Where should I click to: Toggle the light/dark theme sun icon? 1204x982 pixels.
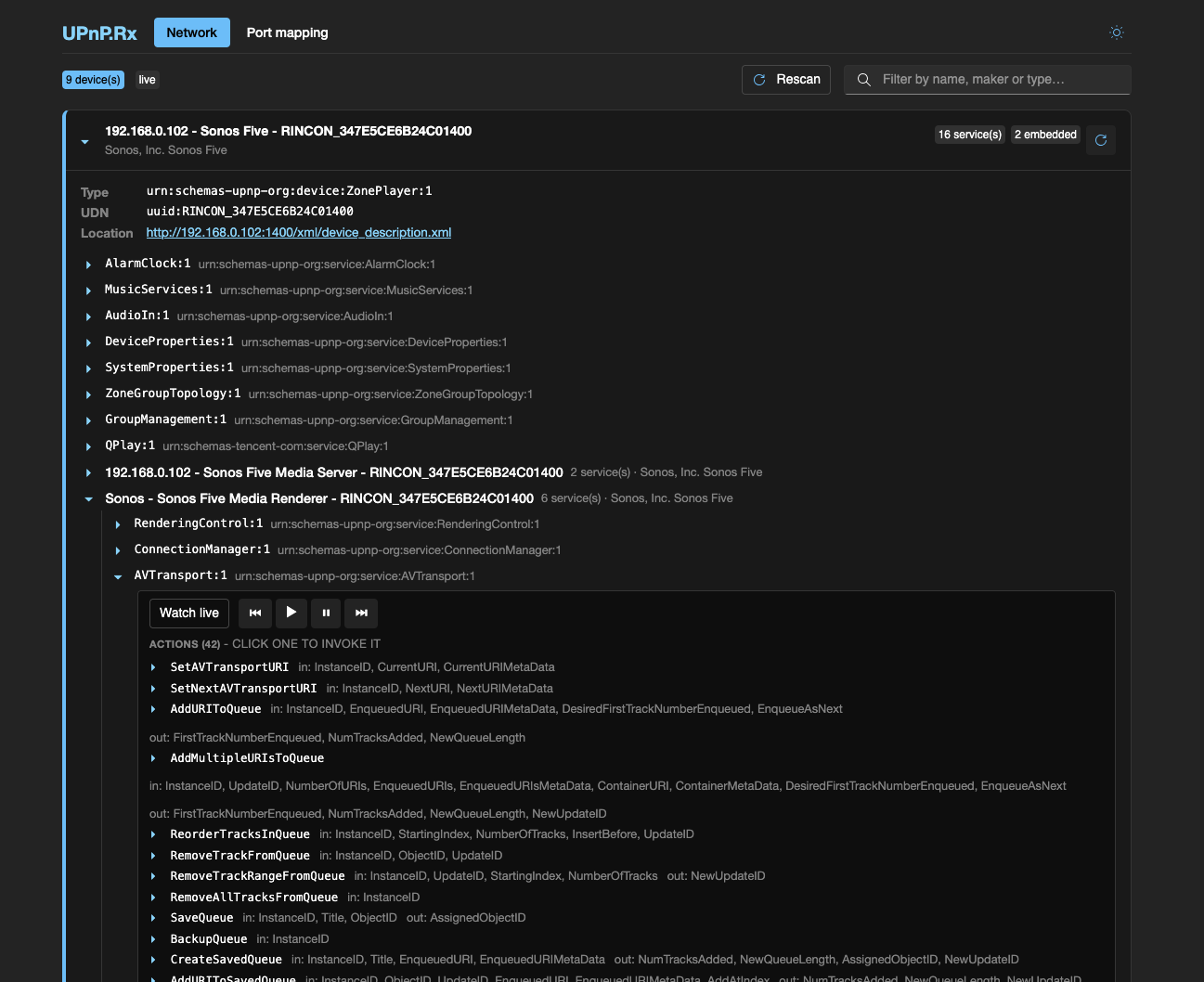coord(1117,32)
